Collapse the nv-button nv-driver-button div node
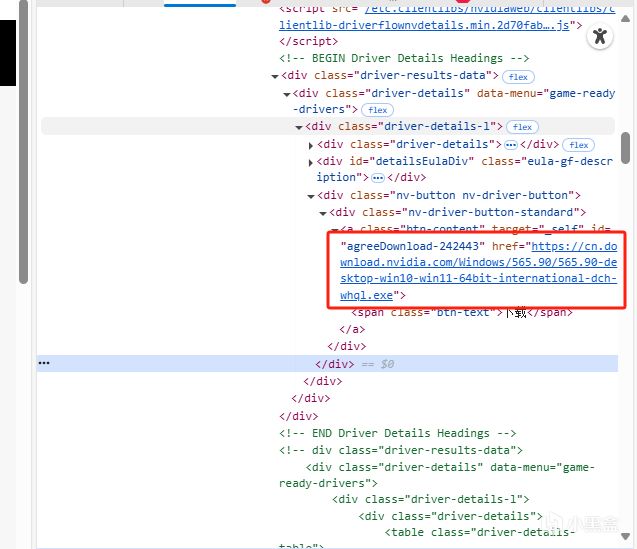The height and width of the screenshot is (549, 637). click(x=311, y=196)
